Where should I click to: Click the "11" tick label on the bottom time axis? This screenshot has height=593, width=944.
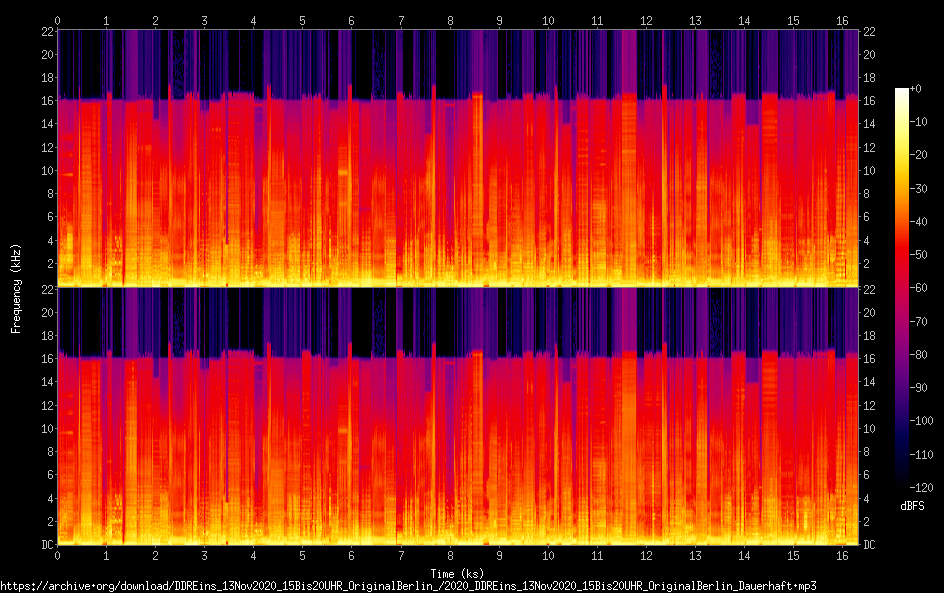click(597, 556)
